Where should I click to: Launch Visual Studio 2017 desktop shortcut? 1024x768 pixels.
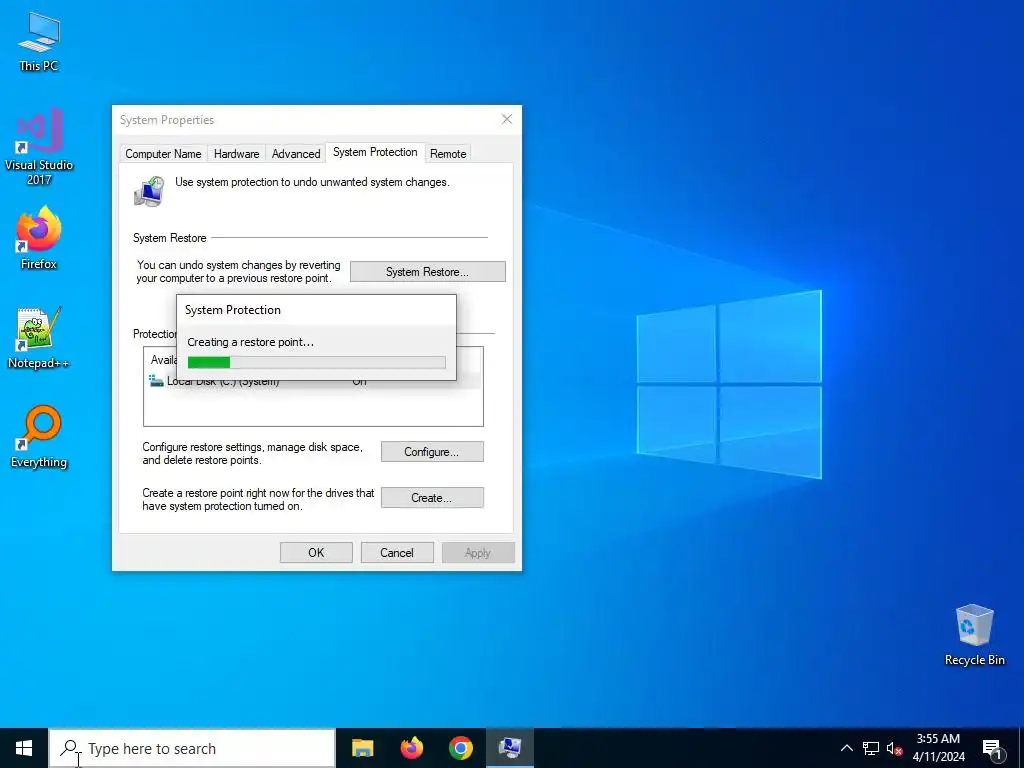(x=39, y=146)
